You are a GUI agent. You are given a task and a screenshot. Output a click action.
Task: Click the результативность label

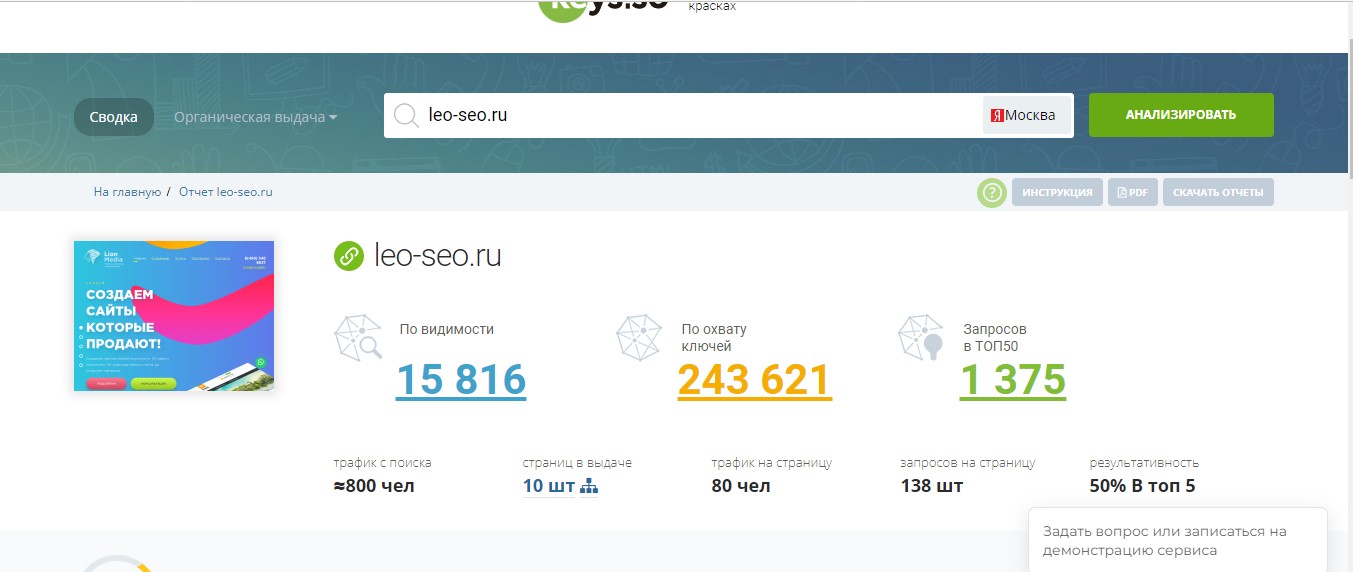[1144, 463]
